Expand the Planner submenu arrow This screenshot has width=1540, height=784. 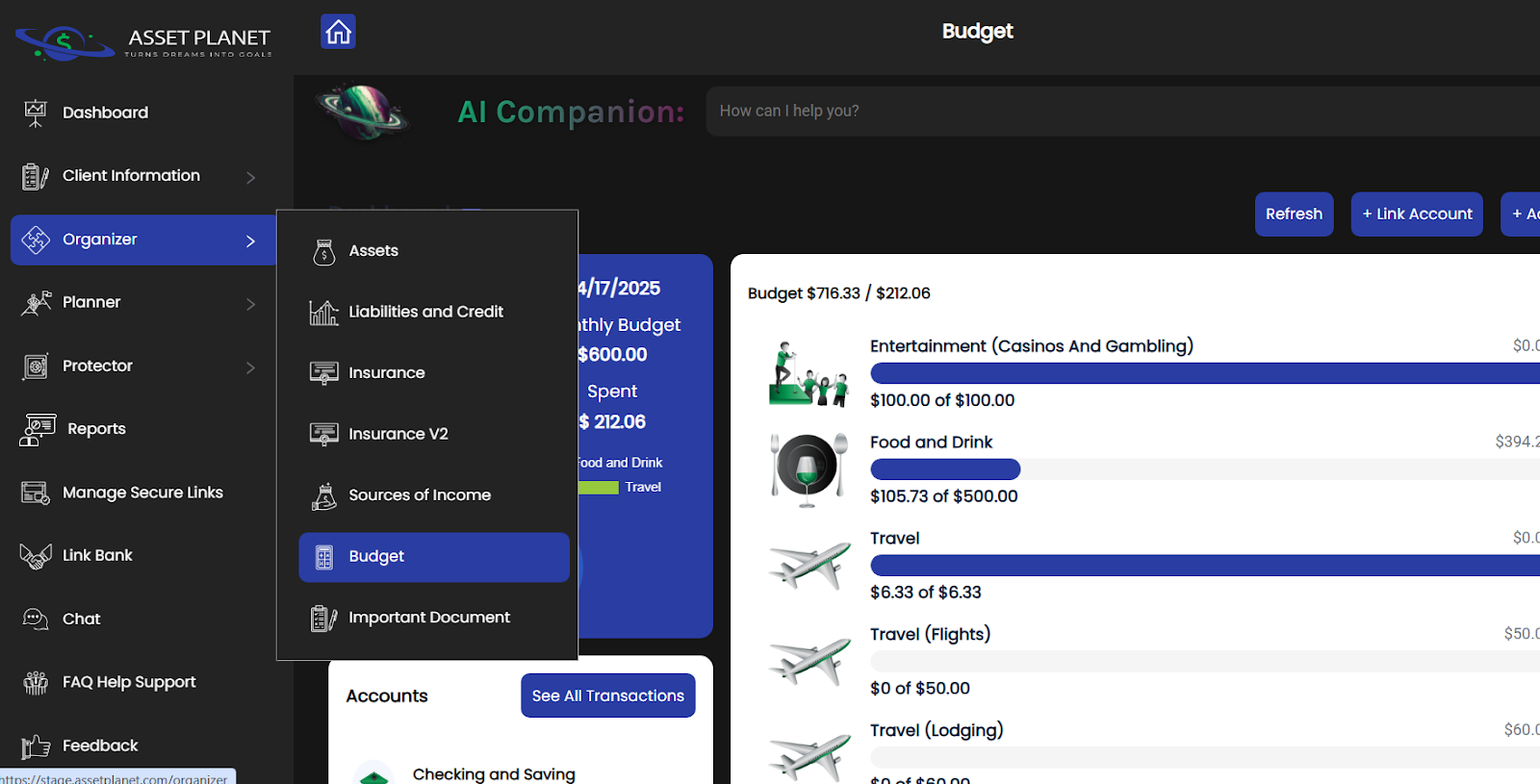[250, 304]
